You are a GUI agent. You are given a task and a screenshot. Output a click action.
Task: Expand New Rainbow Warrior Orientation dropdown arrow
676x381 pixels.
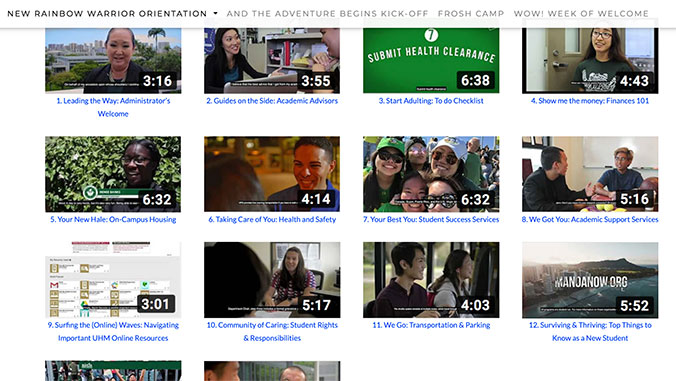[215, 13]
